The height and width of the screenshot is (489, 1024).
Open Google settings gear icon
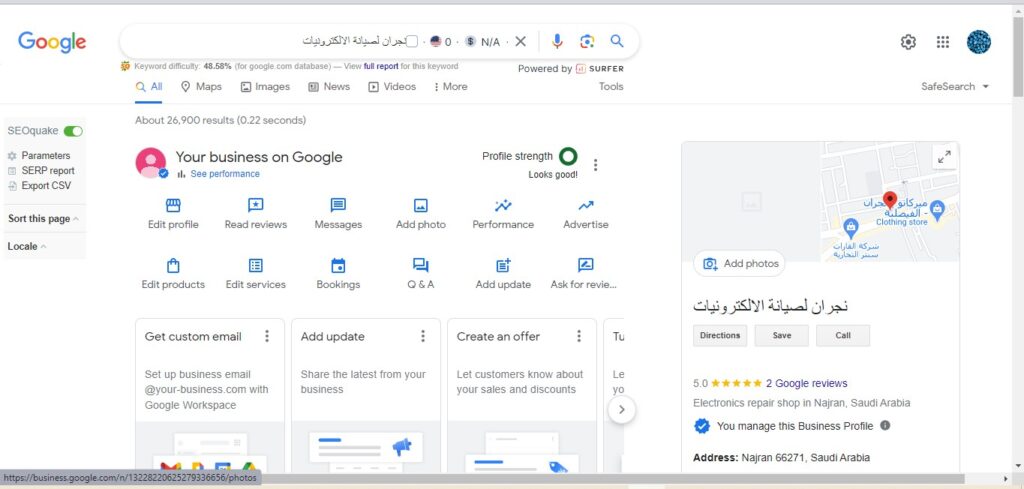pyautogui.click(x=908, y=42)
